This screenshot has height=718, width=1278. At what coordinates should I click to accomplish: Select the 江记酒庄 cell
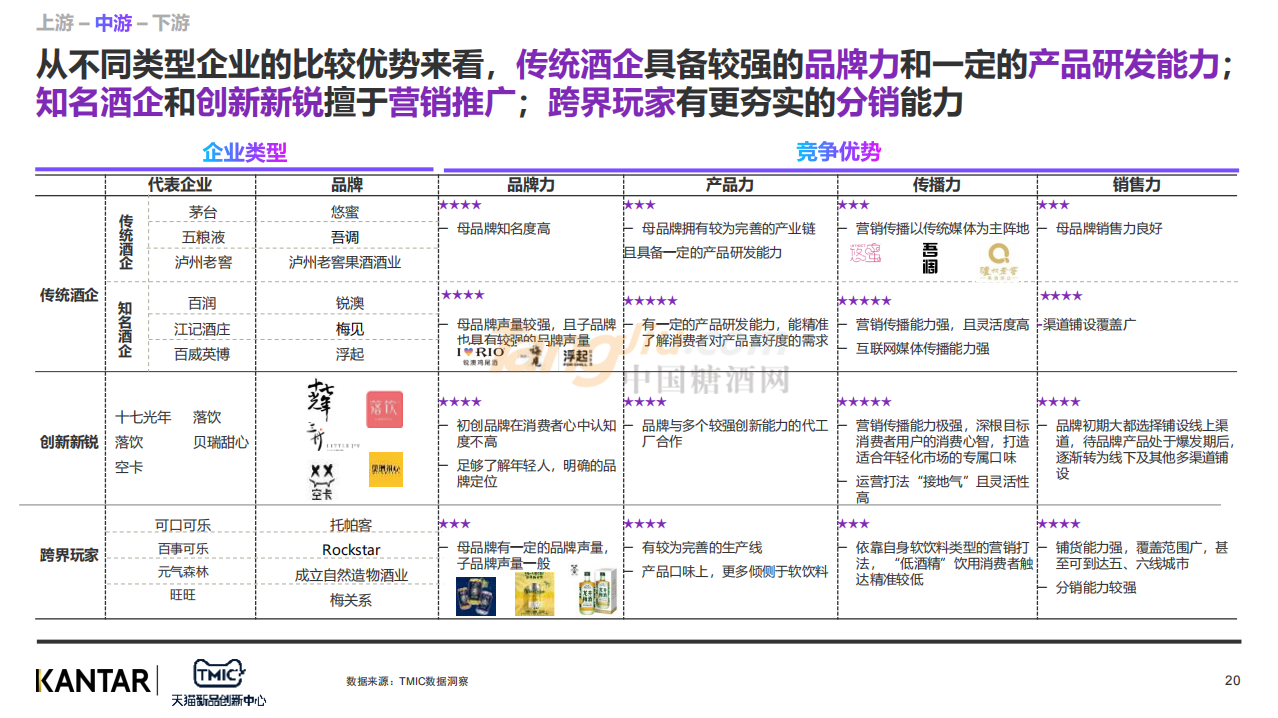(202, 329)
